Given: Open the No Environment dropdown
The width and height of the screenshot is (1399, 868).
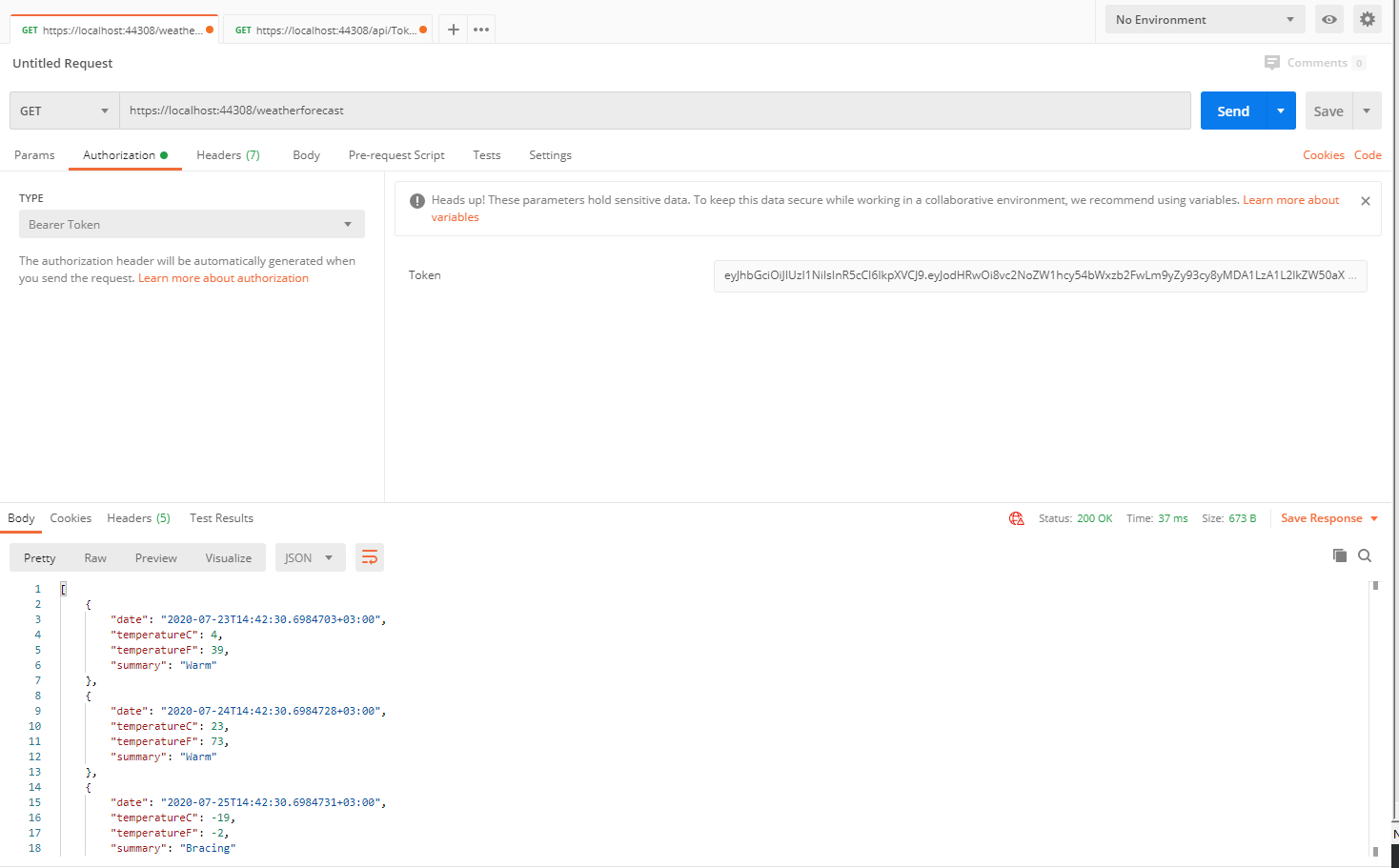Looking at the screenshot, I should click(1206, 19).
